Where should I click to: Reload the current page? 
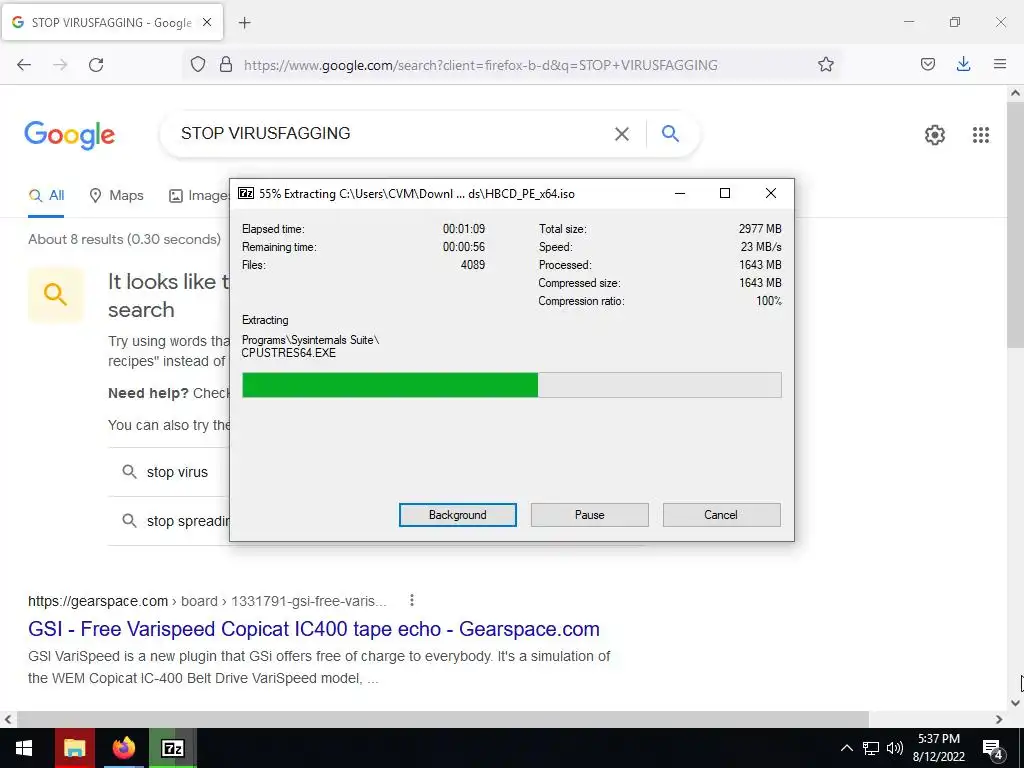[96, 65]
